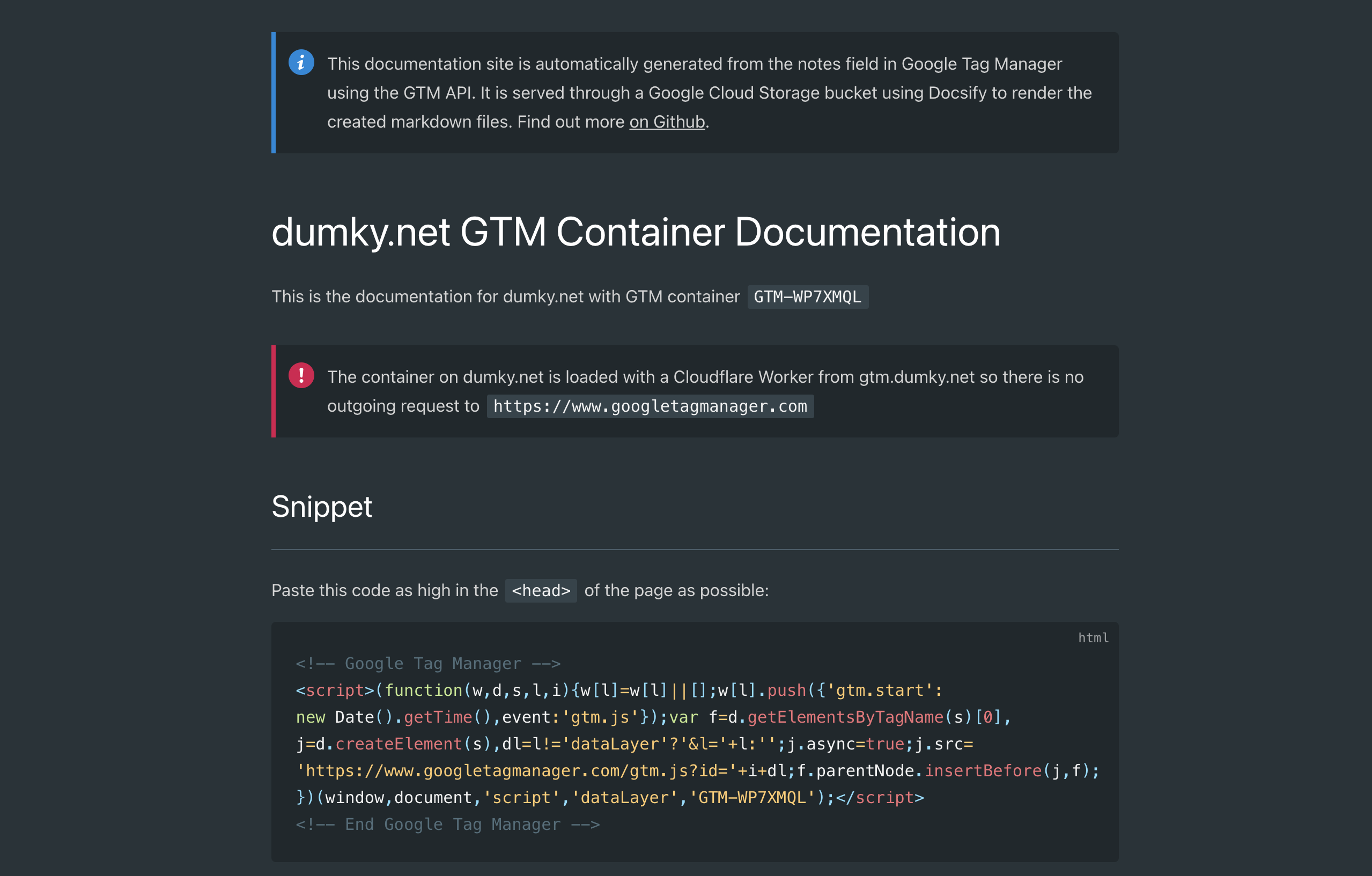Click the main GTM Container Documentation heading

(635, 232)
